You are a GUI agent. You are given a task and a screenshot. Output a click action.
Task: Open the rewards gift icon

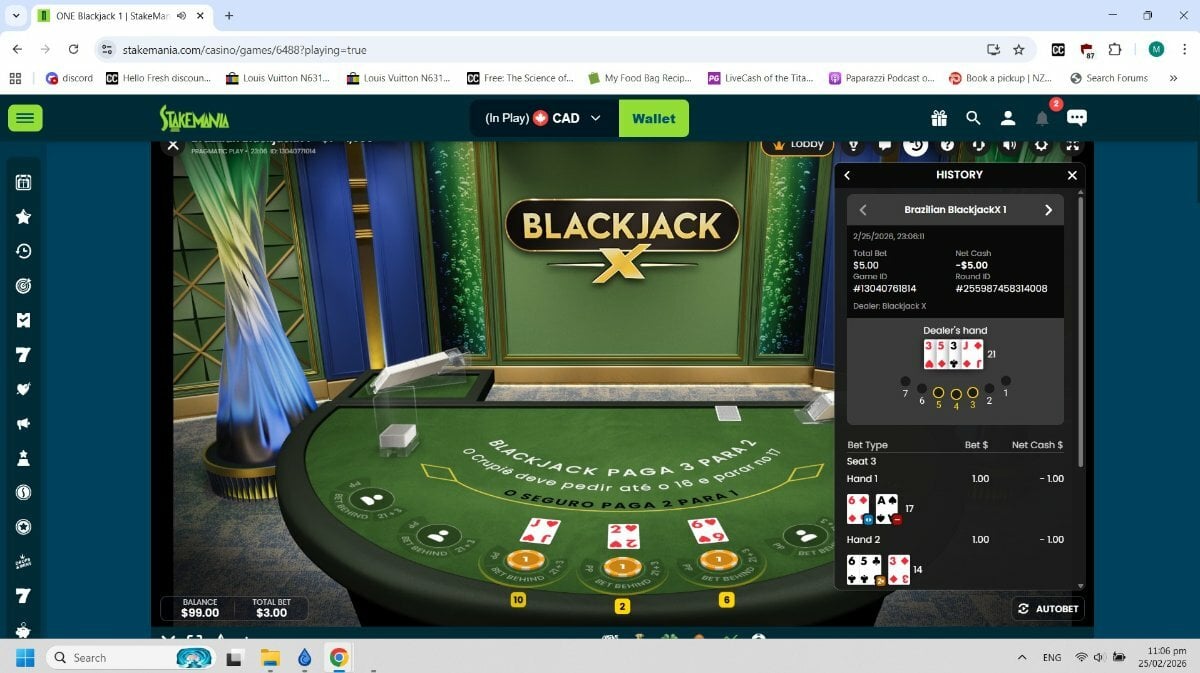tap(938, 118)
